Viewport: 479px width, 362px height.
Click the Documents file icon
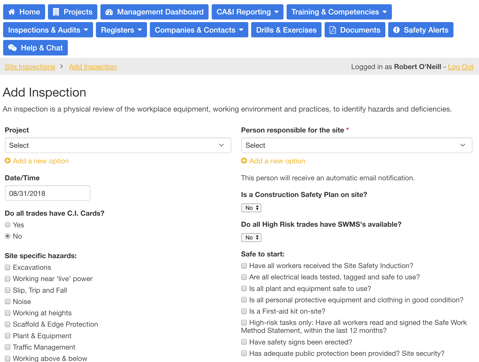coord(332,30)
